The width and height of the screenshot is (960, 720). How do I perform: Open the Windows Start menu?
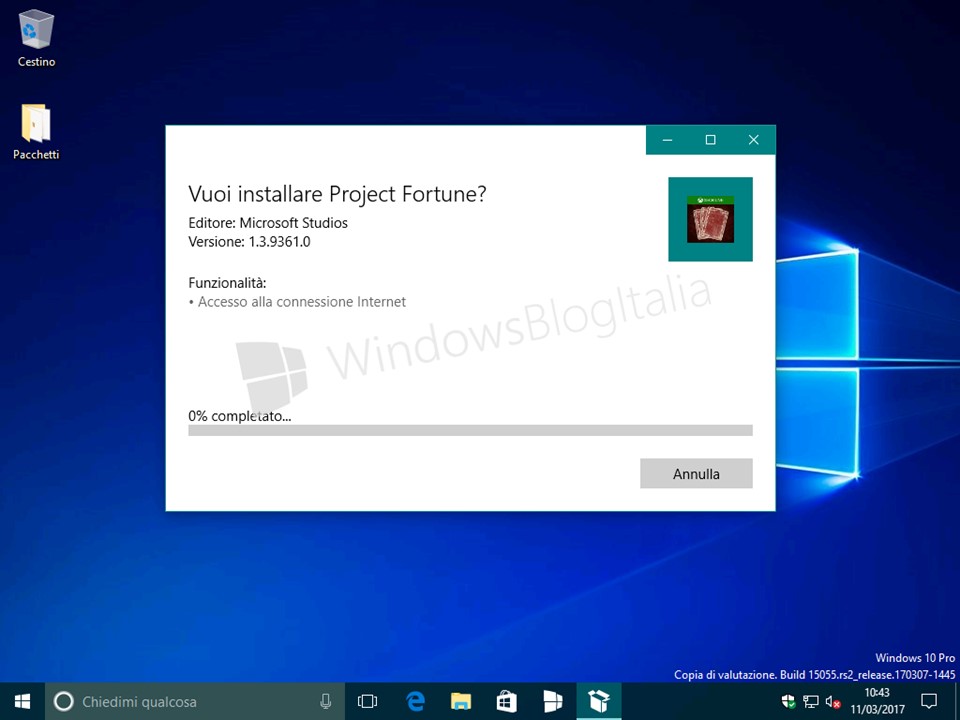[23, 702]
